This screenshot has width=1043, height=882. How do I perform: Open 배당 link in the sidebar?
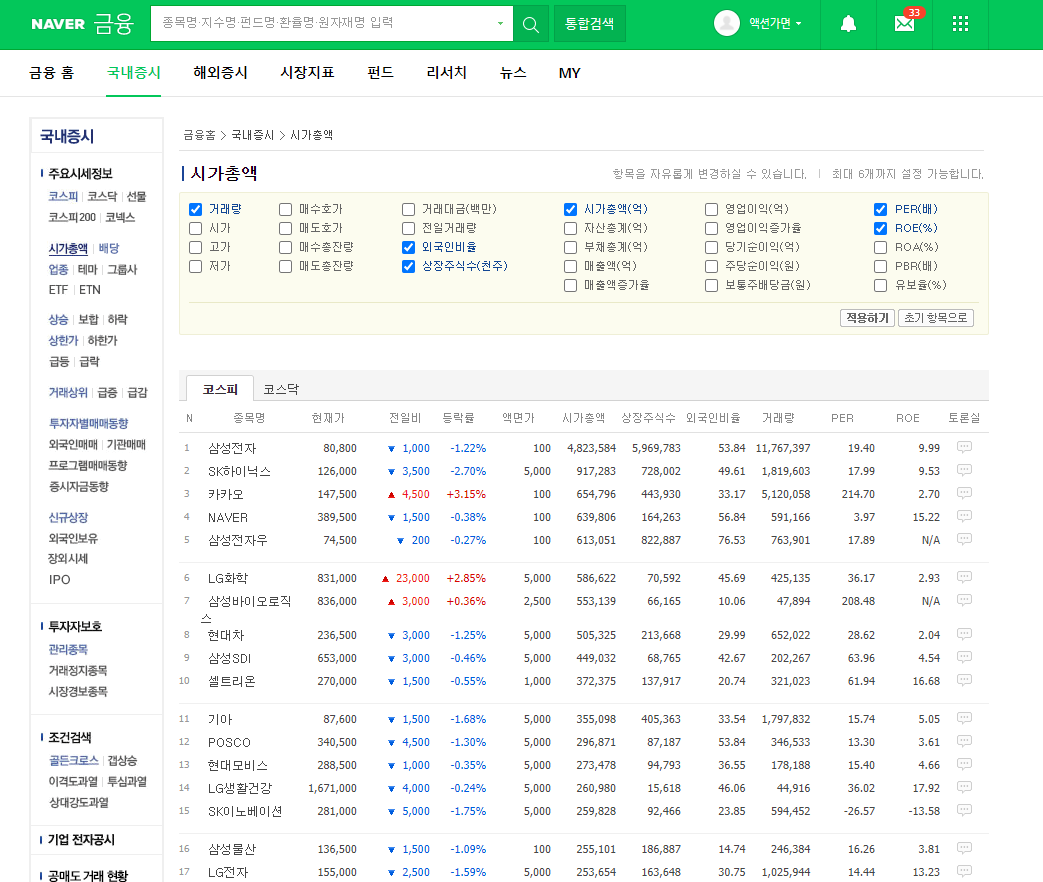coord(108,248)
